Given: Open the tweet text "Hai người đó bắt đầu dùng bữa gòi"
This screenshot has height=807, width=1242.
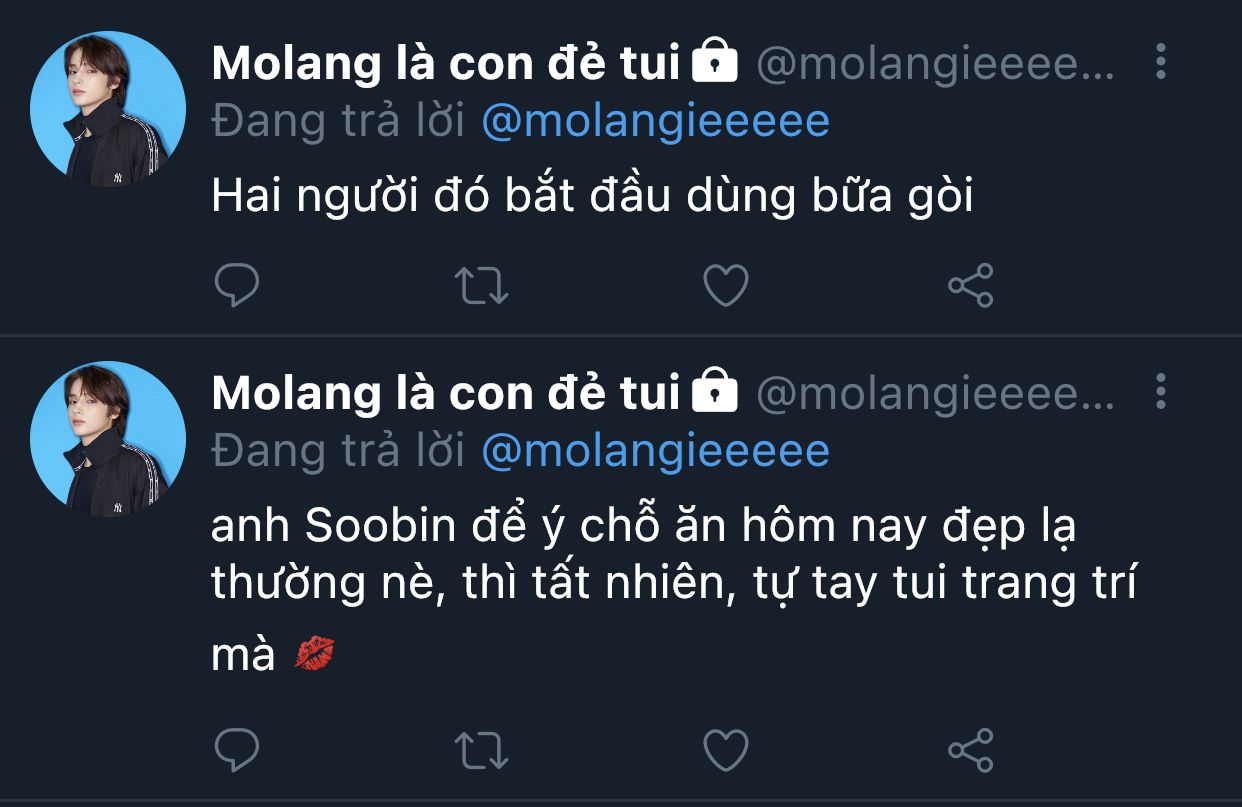Looking at the screenshot, I should [592, 197].
